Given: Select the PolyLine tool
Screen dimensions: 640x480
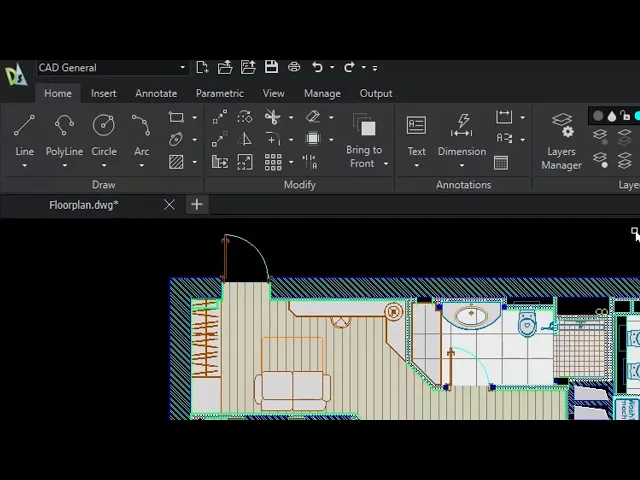Looking at the screenshot, I should pos(64,125).
